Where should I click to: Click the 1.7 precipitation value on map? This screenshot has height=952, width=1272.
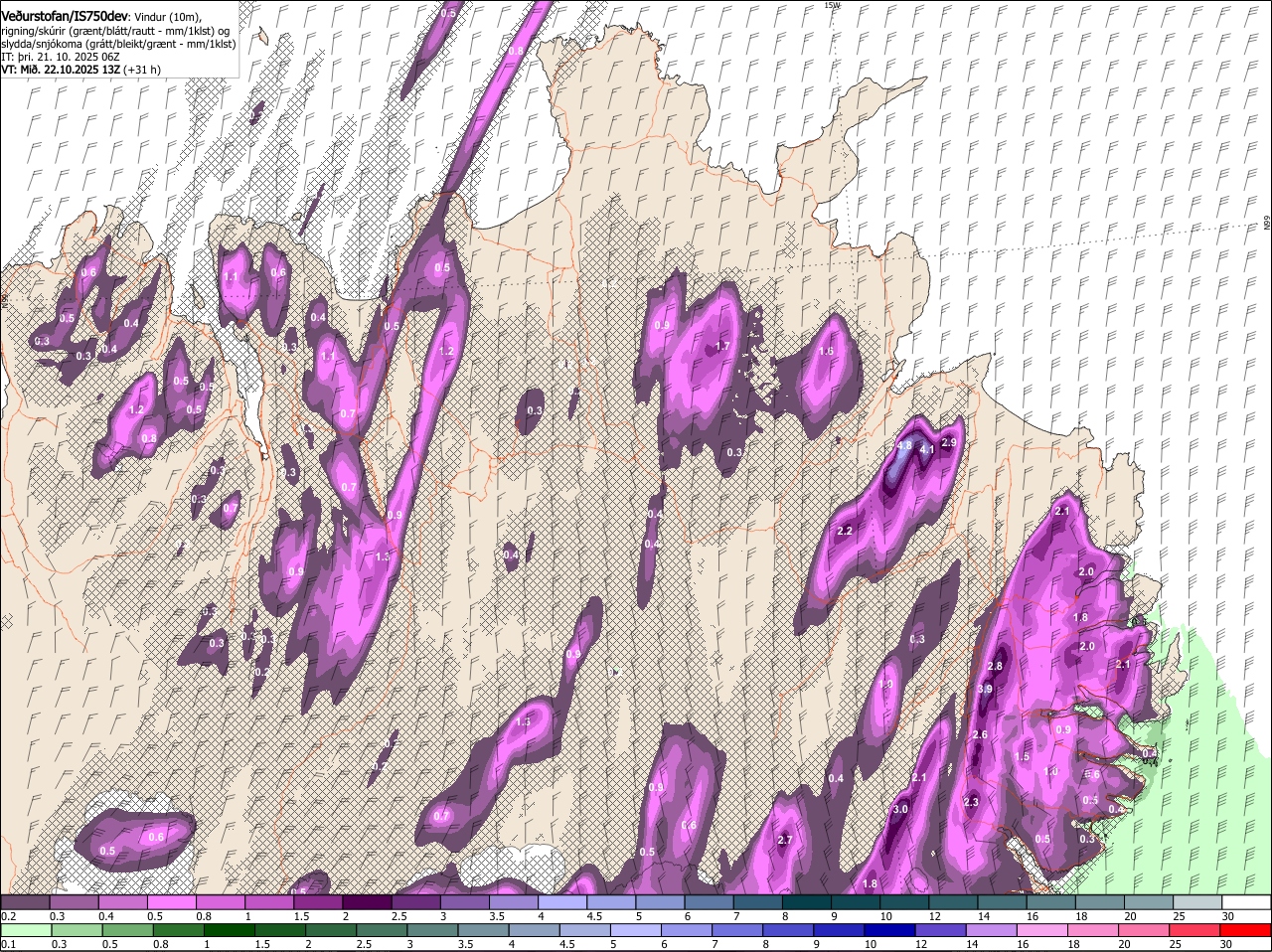[x=722, y=347]
